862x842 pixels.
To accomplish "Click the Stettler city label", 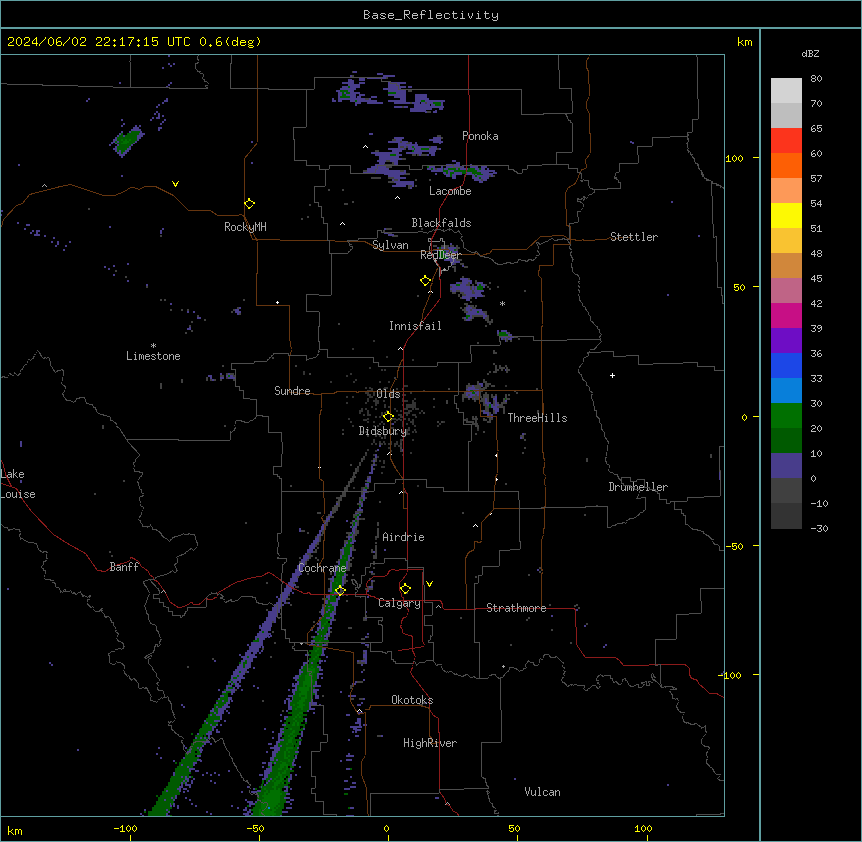I will tap(634, 237).
